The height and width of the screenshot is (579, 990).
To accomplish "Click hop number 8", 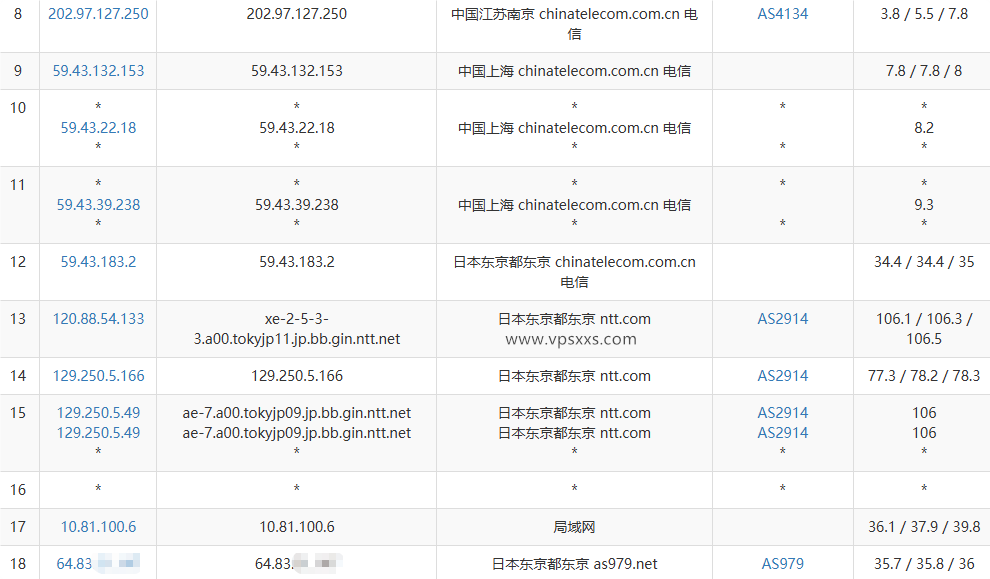I will click(x=18, y=14).
